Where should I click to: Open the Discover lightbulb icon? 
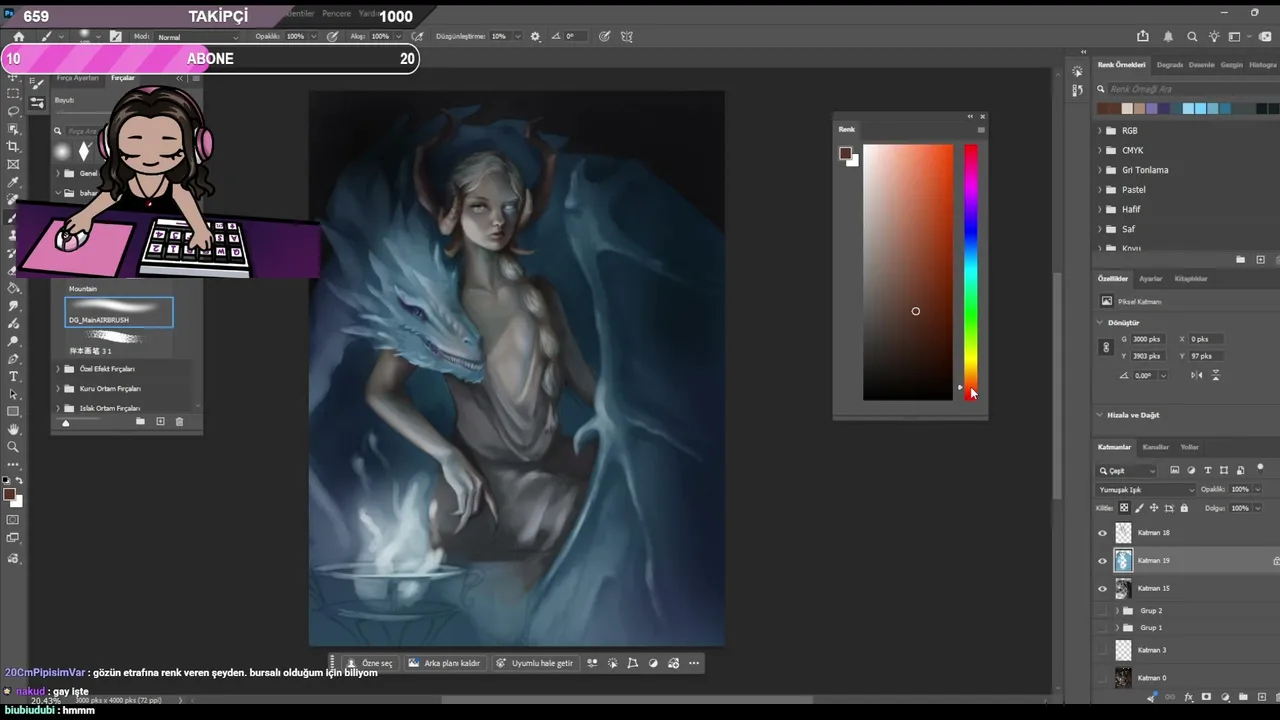(1214, 37)
